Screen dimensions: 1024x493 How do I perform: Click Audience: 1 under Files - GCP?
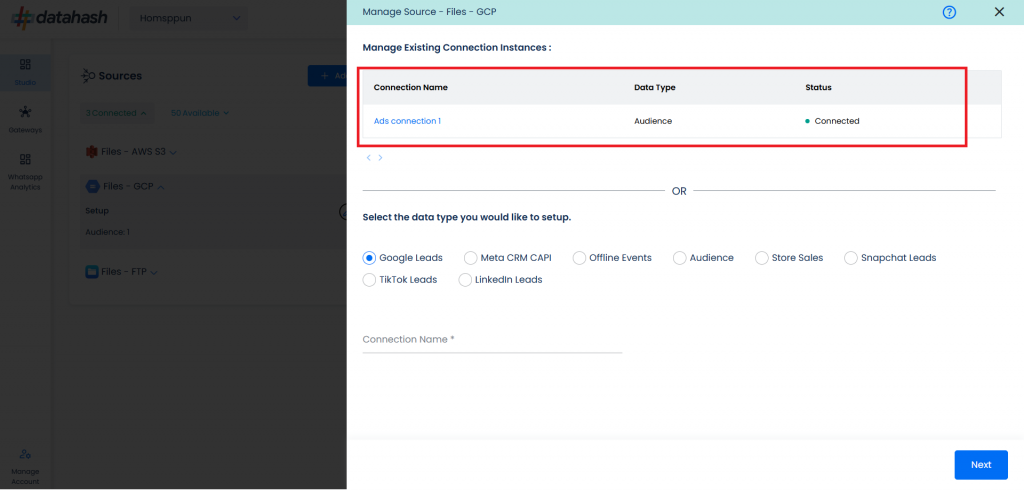point(108,232)
